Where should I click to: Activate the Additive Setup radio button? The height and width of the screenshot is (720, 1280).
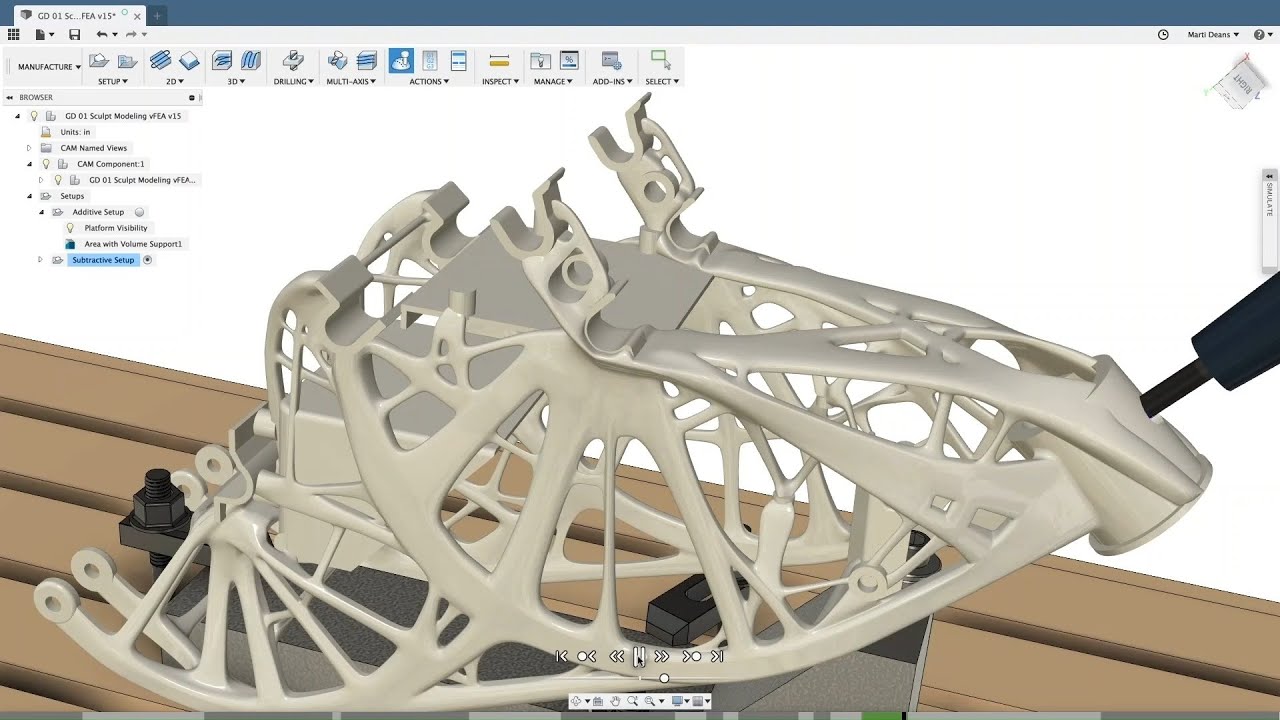(x=139, y=212)
